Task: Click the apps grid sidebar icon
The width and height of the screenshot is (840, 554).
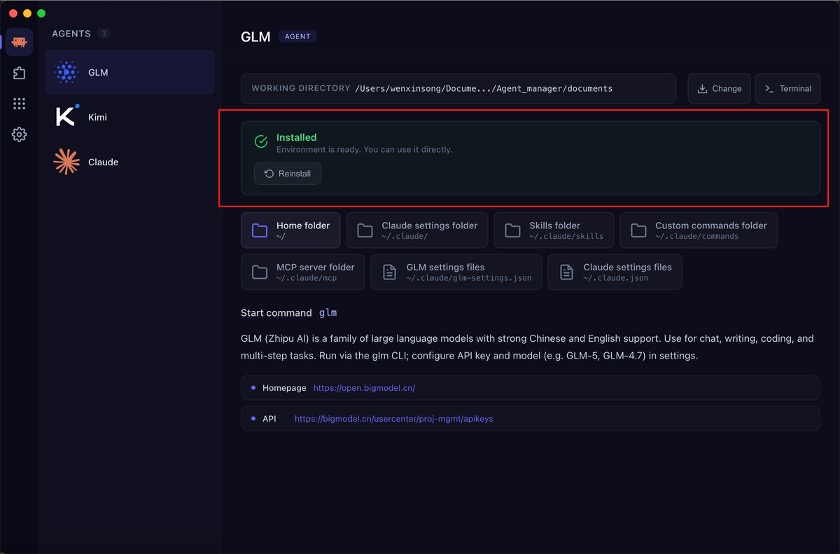Action: (x=19, y=104)
